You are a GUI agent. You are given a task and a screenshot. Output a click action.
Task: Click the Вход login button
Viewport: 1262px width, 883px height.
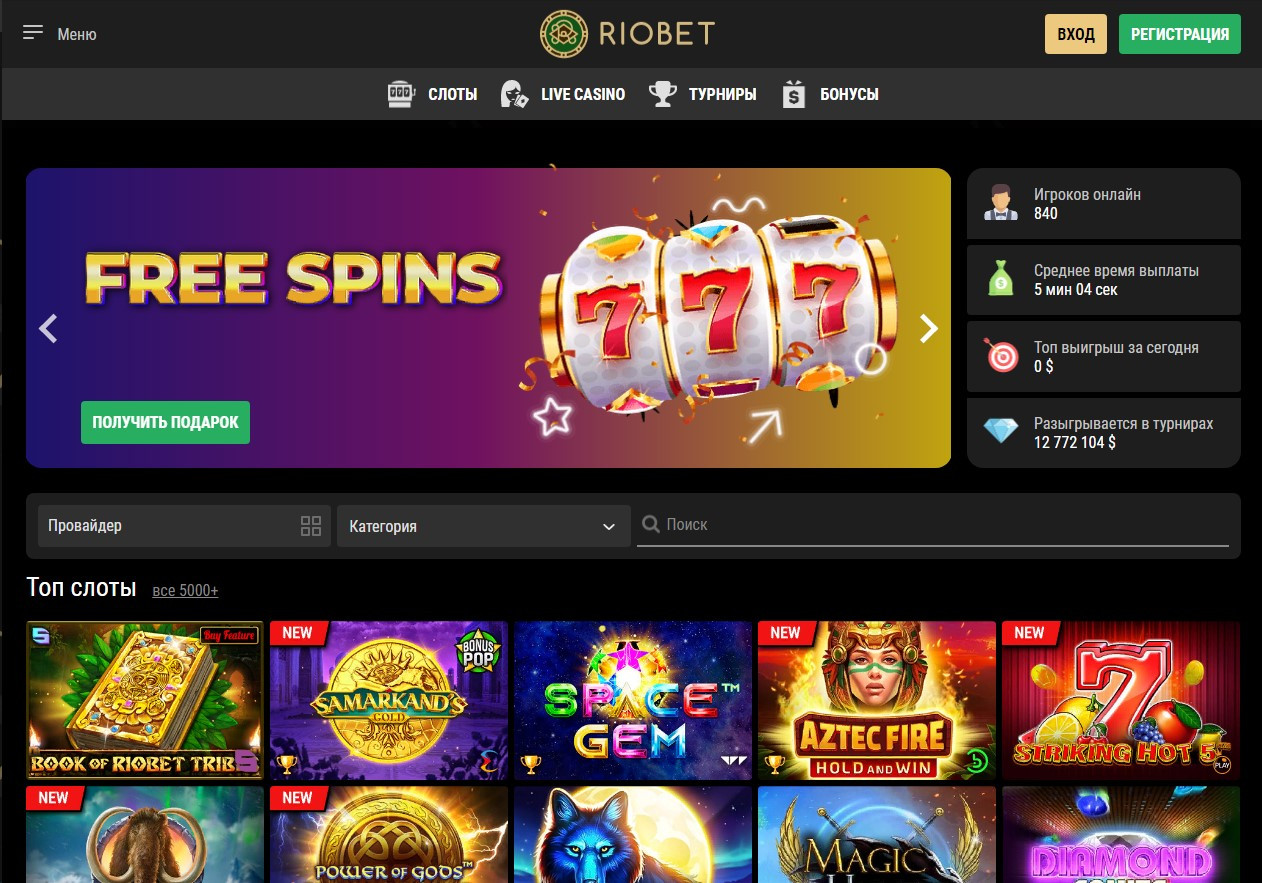(x=1076, y=34)
